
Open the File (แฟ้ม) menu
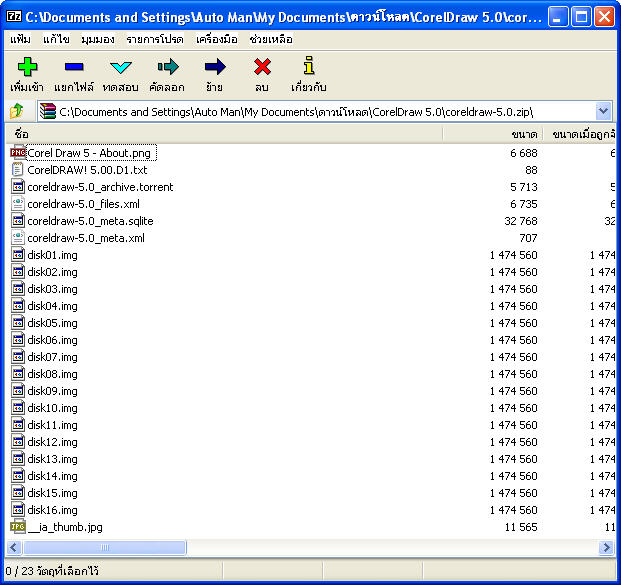click(x=20, y=39)
